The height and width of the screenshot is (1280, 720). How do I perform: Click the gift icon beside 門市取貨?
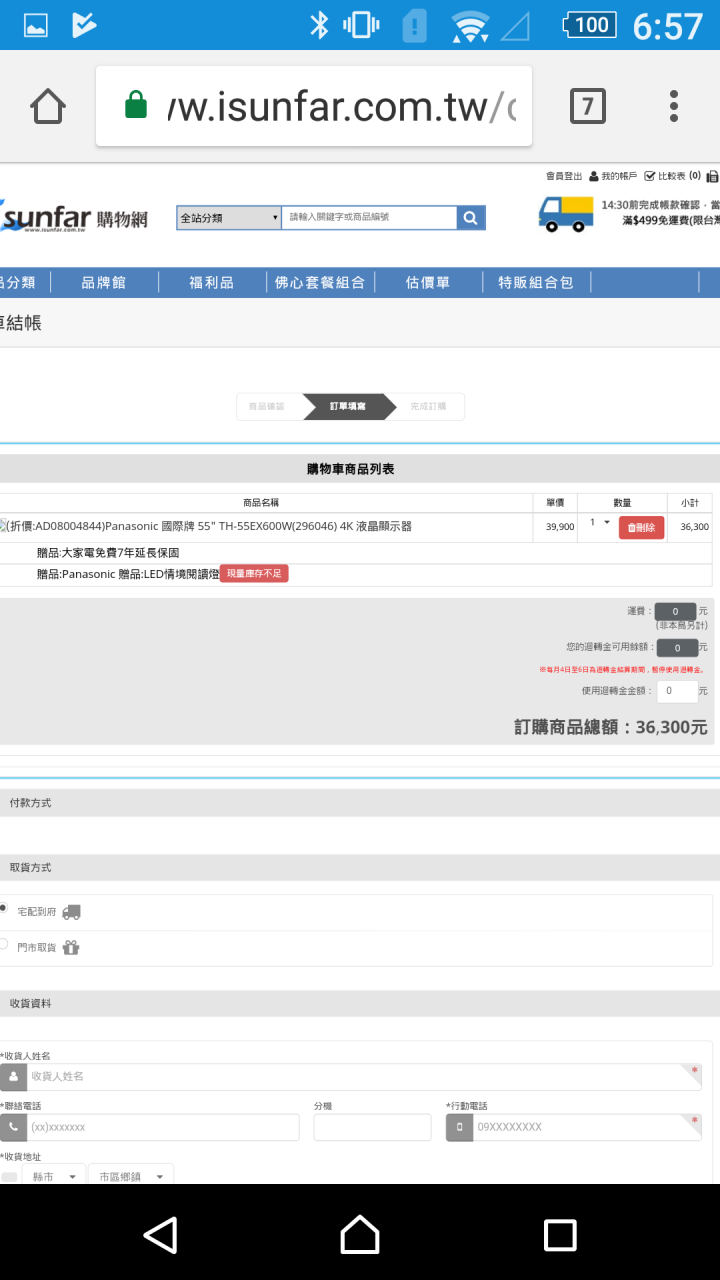click(71, 947)
